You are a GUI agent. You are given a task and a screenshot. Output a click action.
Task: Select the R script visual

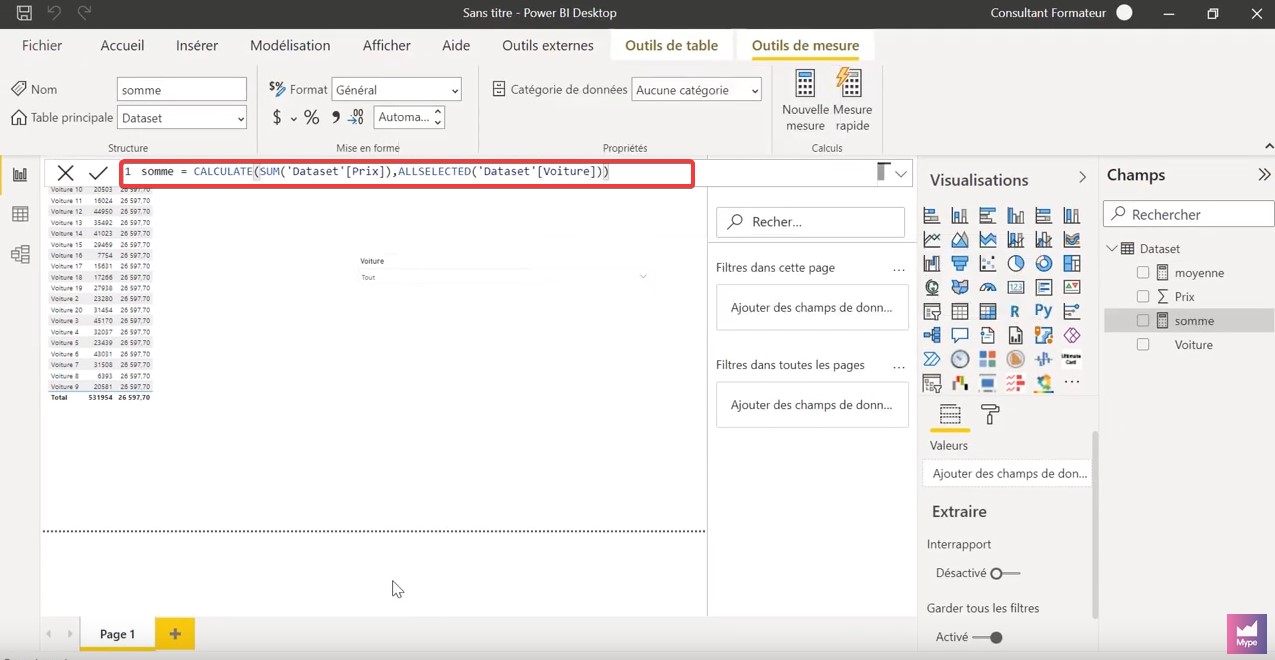[1016, 311]
